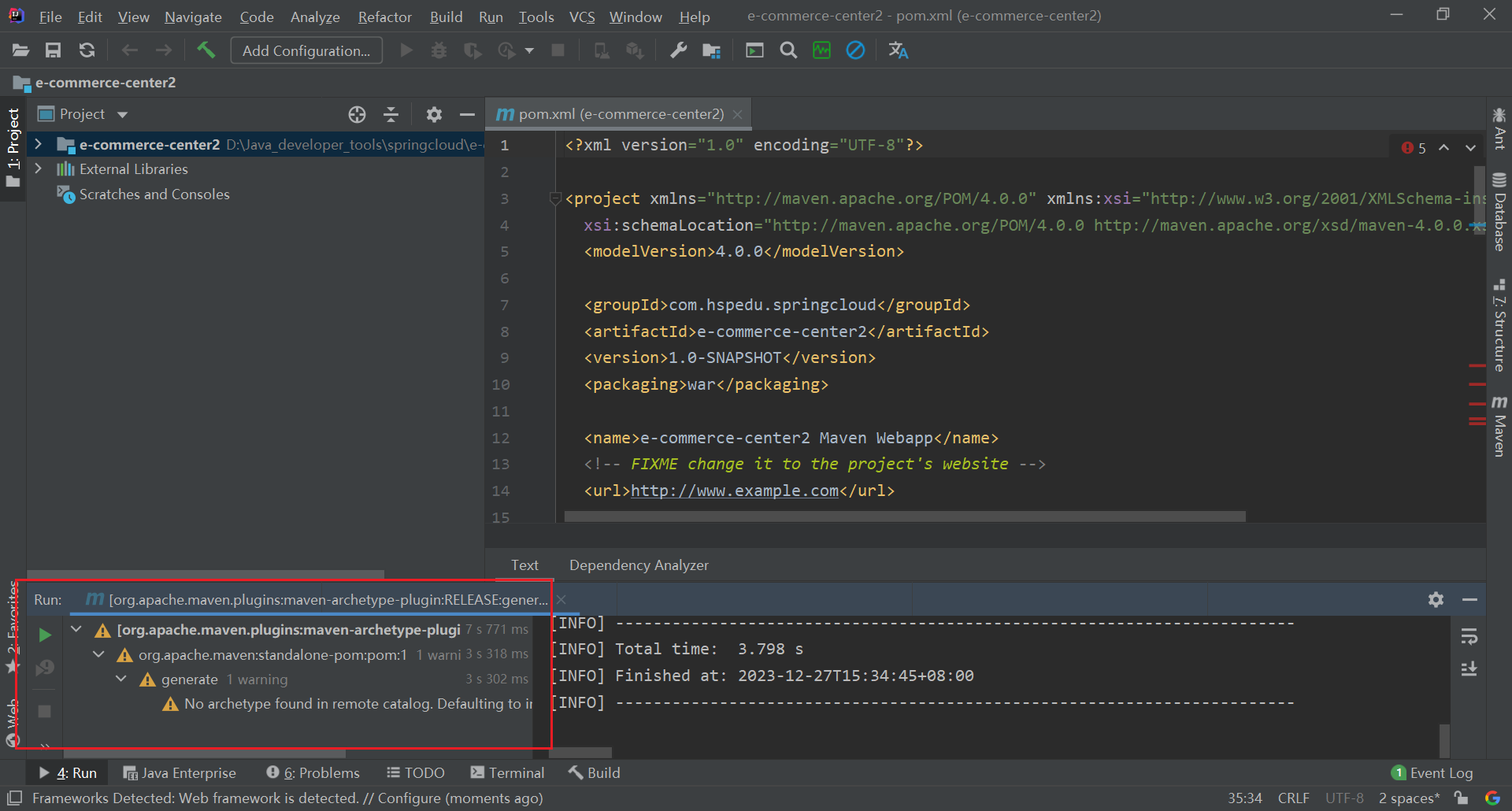Expand the External Libraries tree node
Screen dimensions: 1512x811
[38, 169]
